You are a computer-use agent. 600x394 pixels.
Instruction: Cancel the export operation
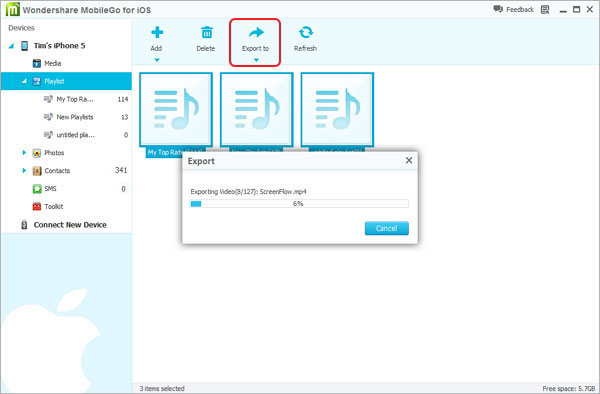(x=387, y=228)
